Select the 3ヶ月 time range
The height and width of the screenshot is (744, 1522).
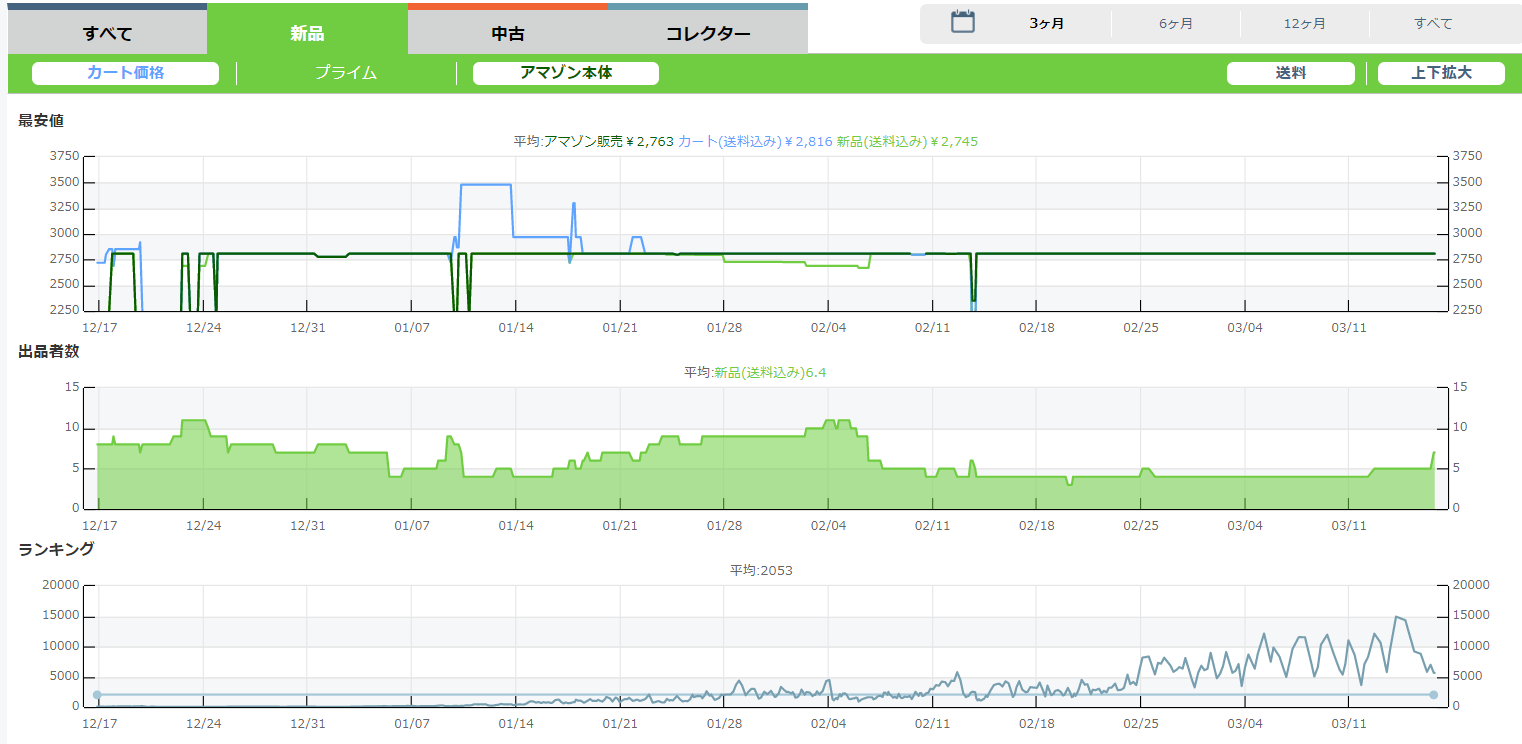coord(1047,23)
